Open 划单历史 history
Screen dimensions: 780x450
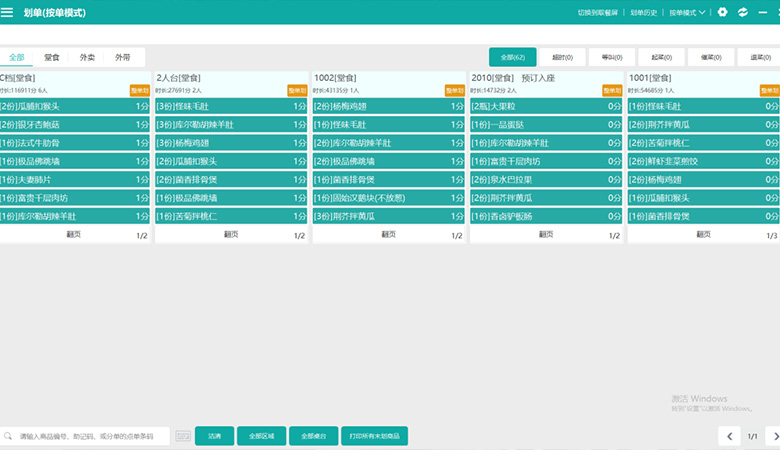(643, 12)
